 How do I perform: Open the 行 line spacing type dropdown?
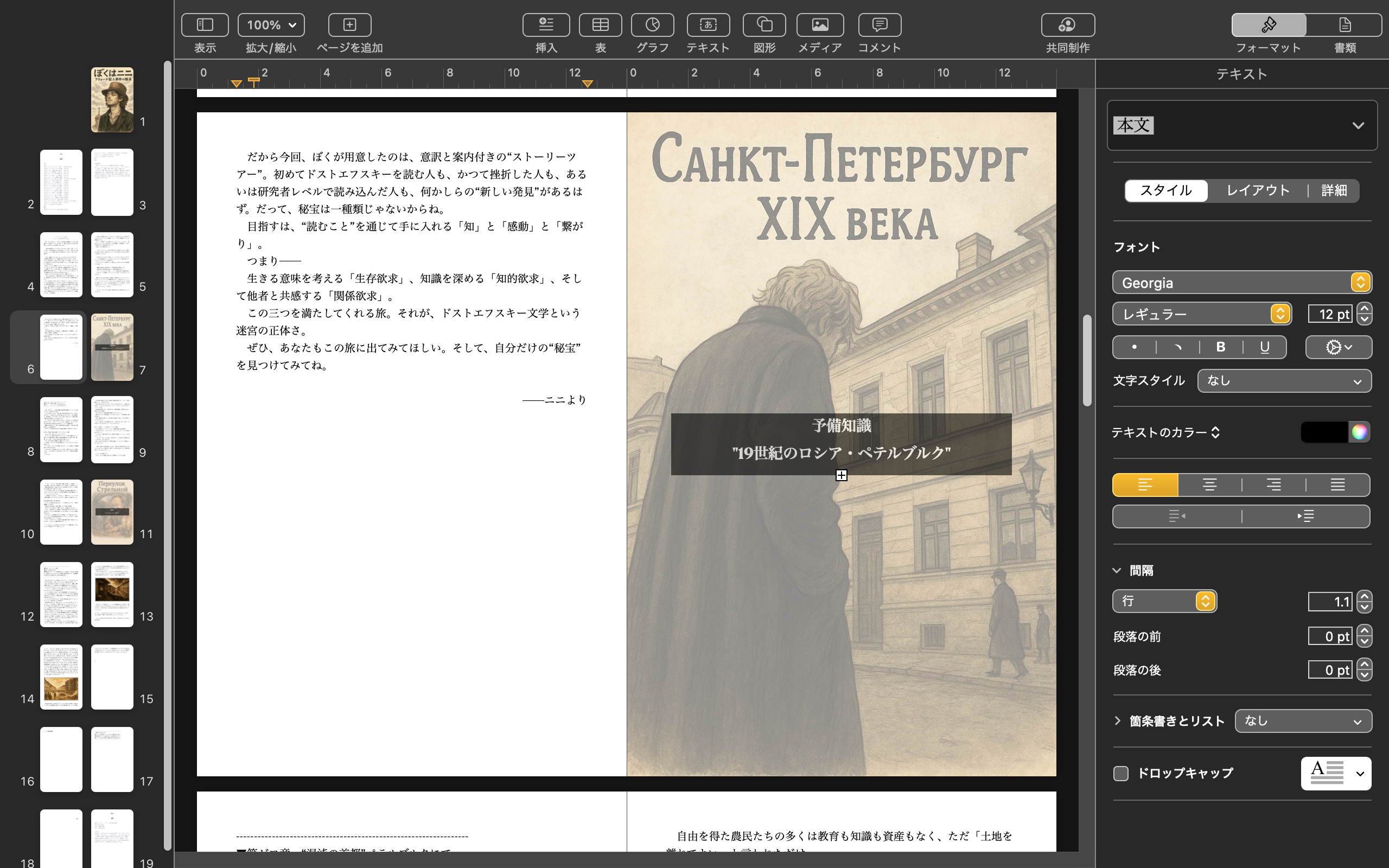[x=1164, y=601]
